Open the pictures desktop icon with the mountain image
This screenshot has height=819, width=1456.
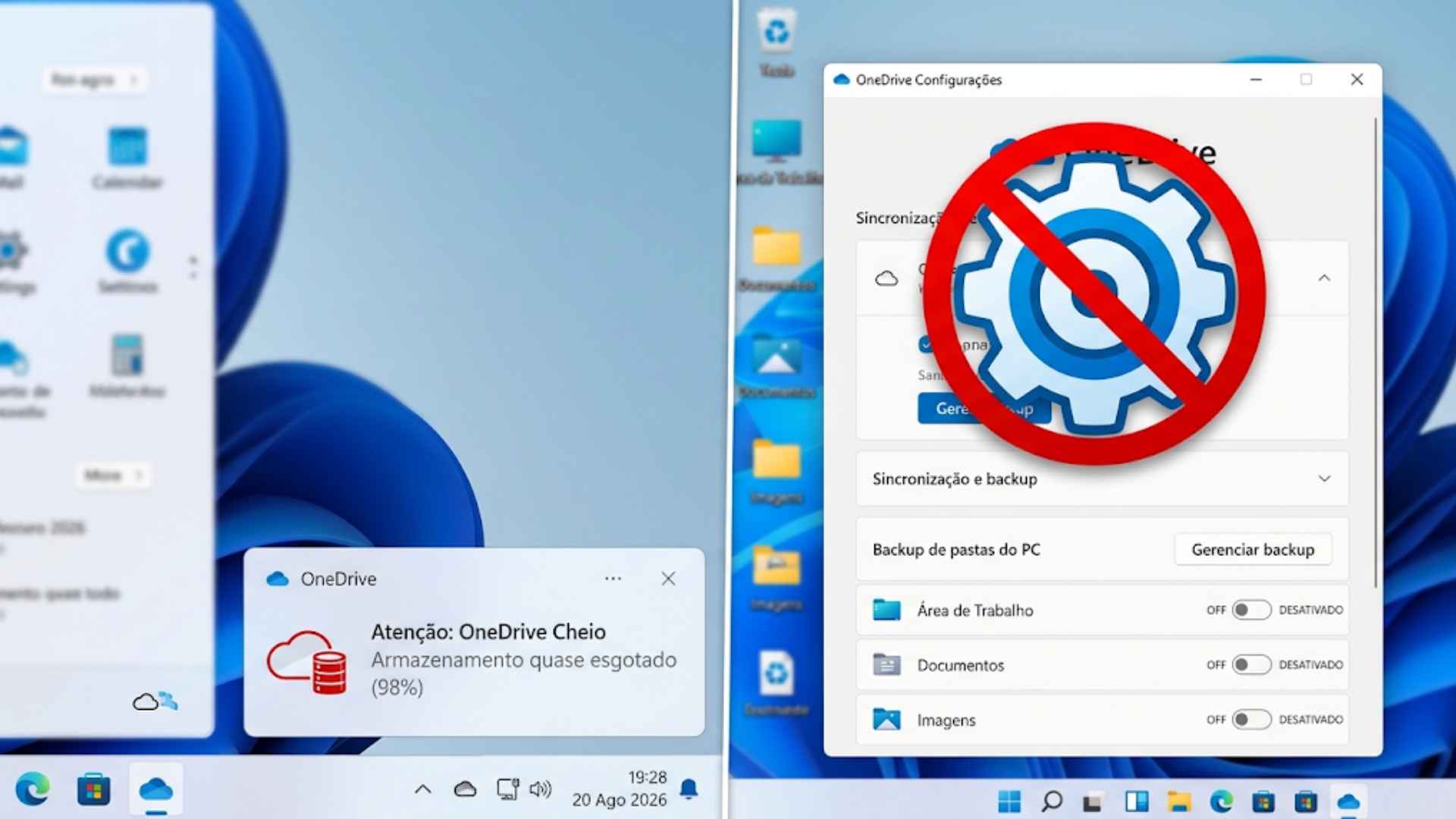pyautogui.click(x=777, y=366)
